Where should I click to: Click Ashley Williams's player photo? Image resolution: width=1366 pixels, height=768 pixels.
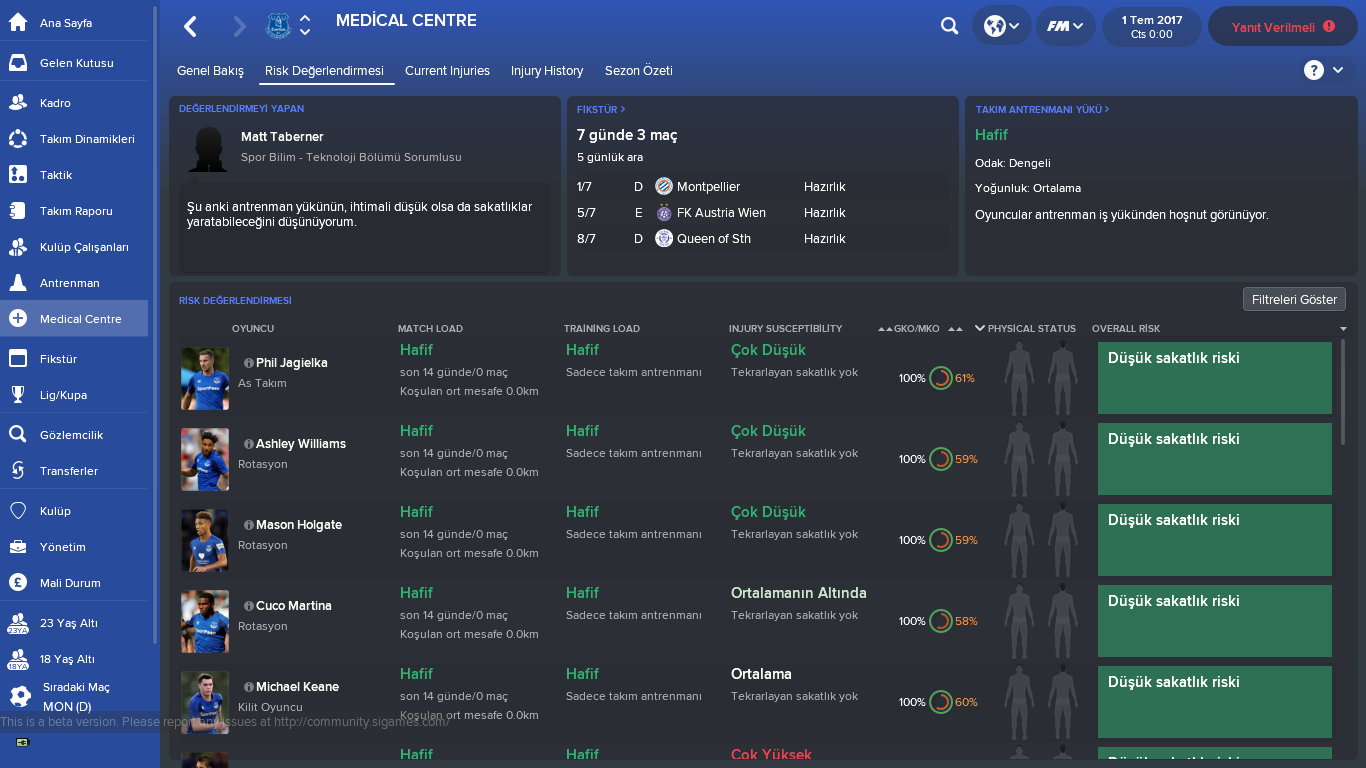[x=205, y=459]
